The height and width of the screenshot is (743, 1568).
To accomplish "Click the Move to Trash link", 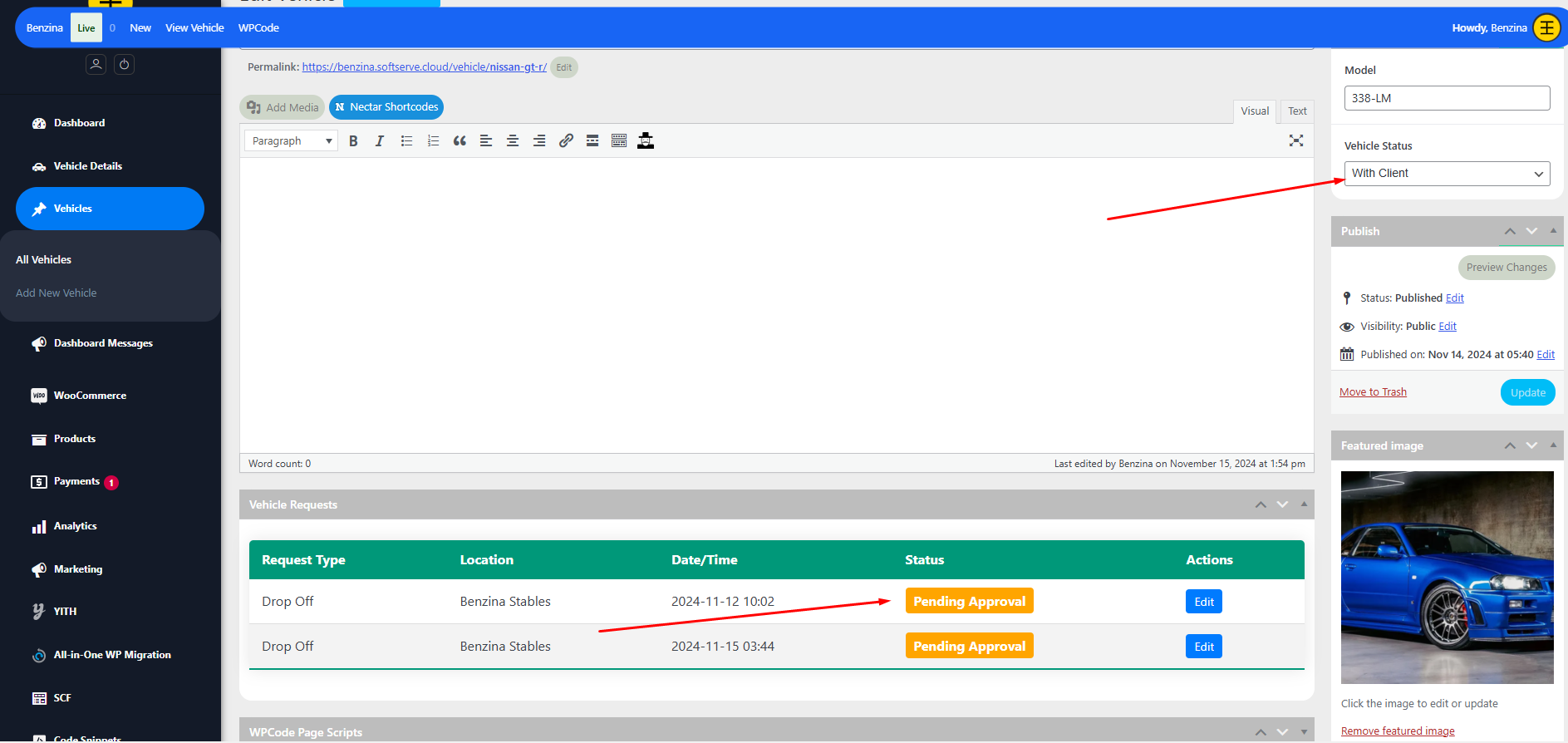I will (1373, 392).
